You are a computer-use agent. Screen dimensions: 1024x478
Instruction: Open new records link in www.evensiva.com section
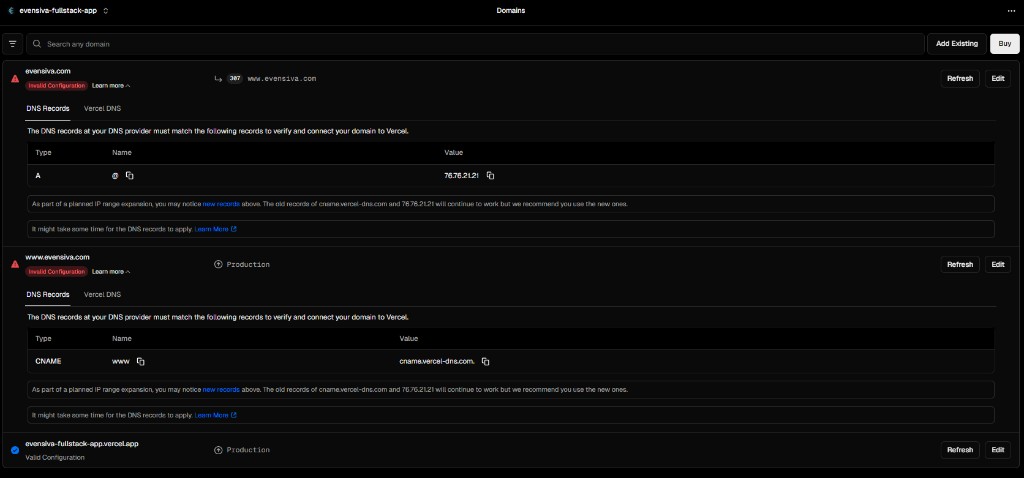click(x=221, y=390)
